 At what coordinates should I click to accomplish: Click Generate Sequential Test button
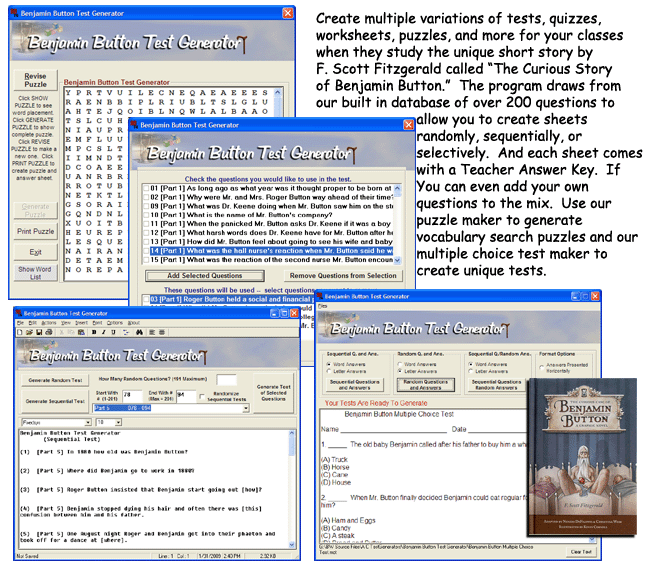55,401
